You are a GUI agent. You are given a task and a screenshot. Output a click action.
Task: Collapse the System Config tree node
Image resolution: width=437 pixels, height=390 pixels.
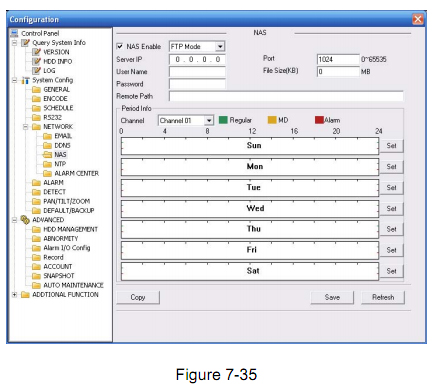[14, 80]
